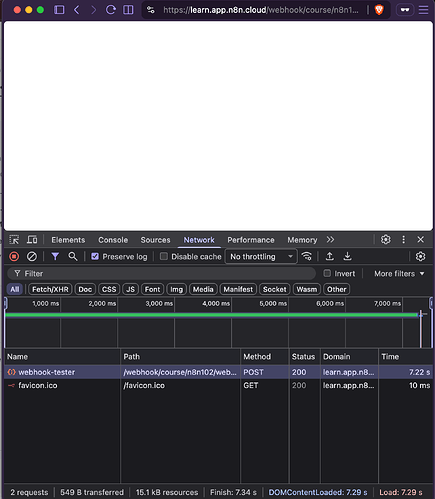The image size is (435, 499).
Task: Open the No throttling dropdown
Action: click(x=261, y=256)
